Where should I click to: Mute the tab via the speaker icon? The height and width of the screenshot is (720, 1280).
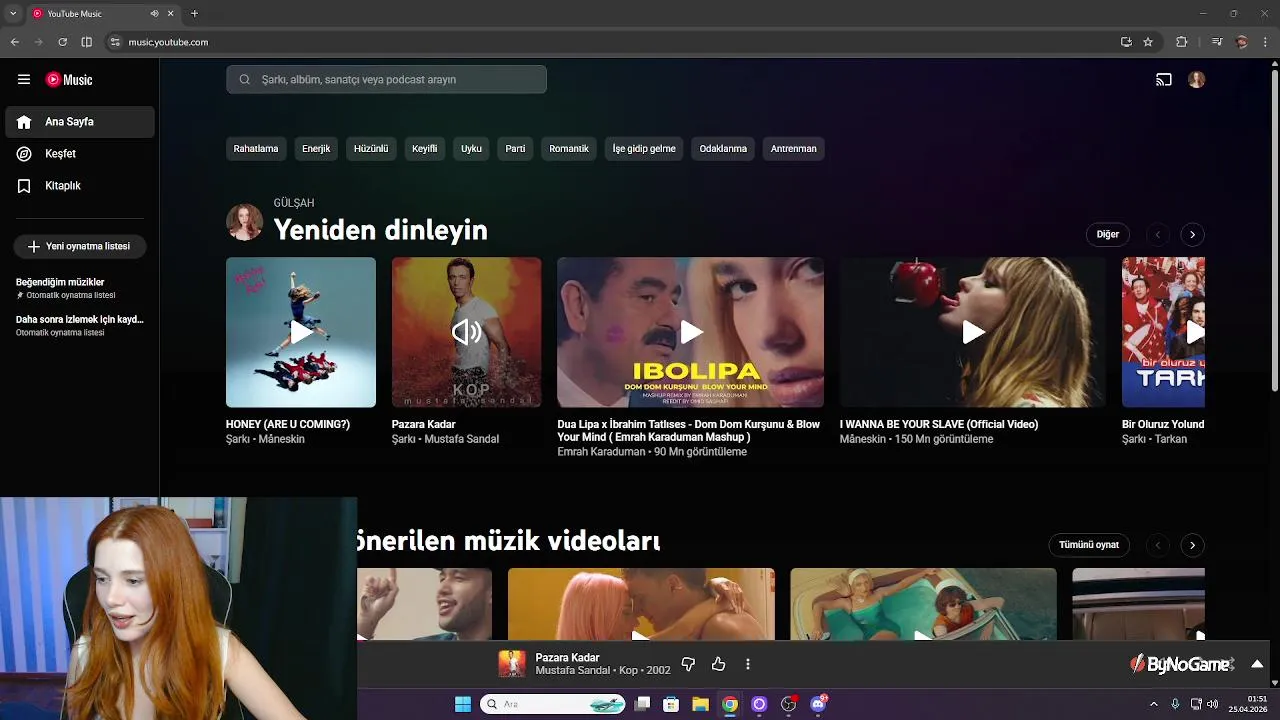point(154,14)
